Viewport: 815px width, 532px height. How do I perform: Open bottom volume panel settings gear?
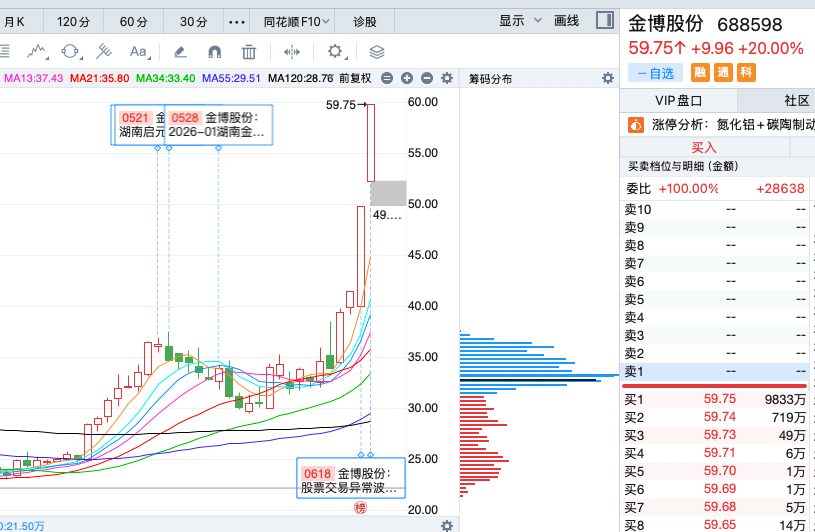pos(446,525)
